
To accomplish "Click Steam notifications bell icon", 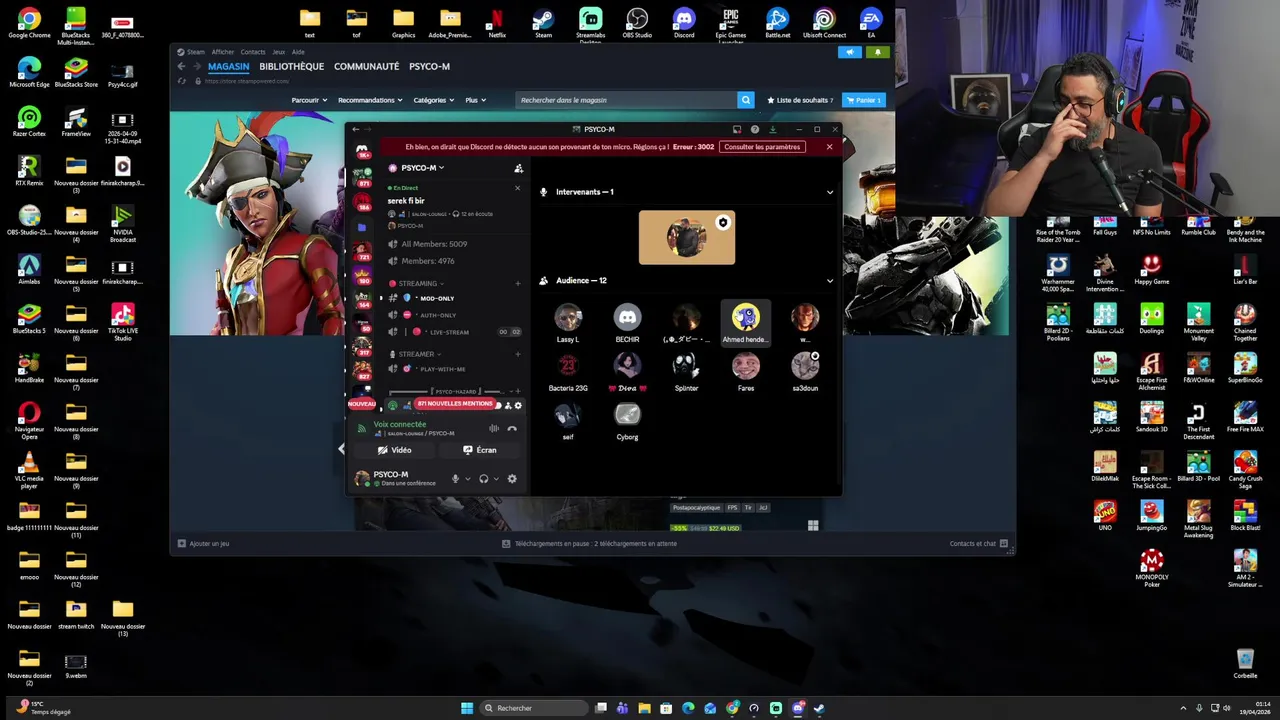I will click(878, 52).
